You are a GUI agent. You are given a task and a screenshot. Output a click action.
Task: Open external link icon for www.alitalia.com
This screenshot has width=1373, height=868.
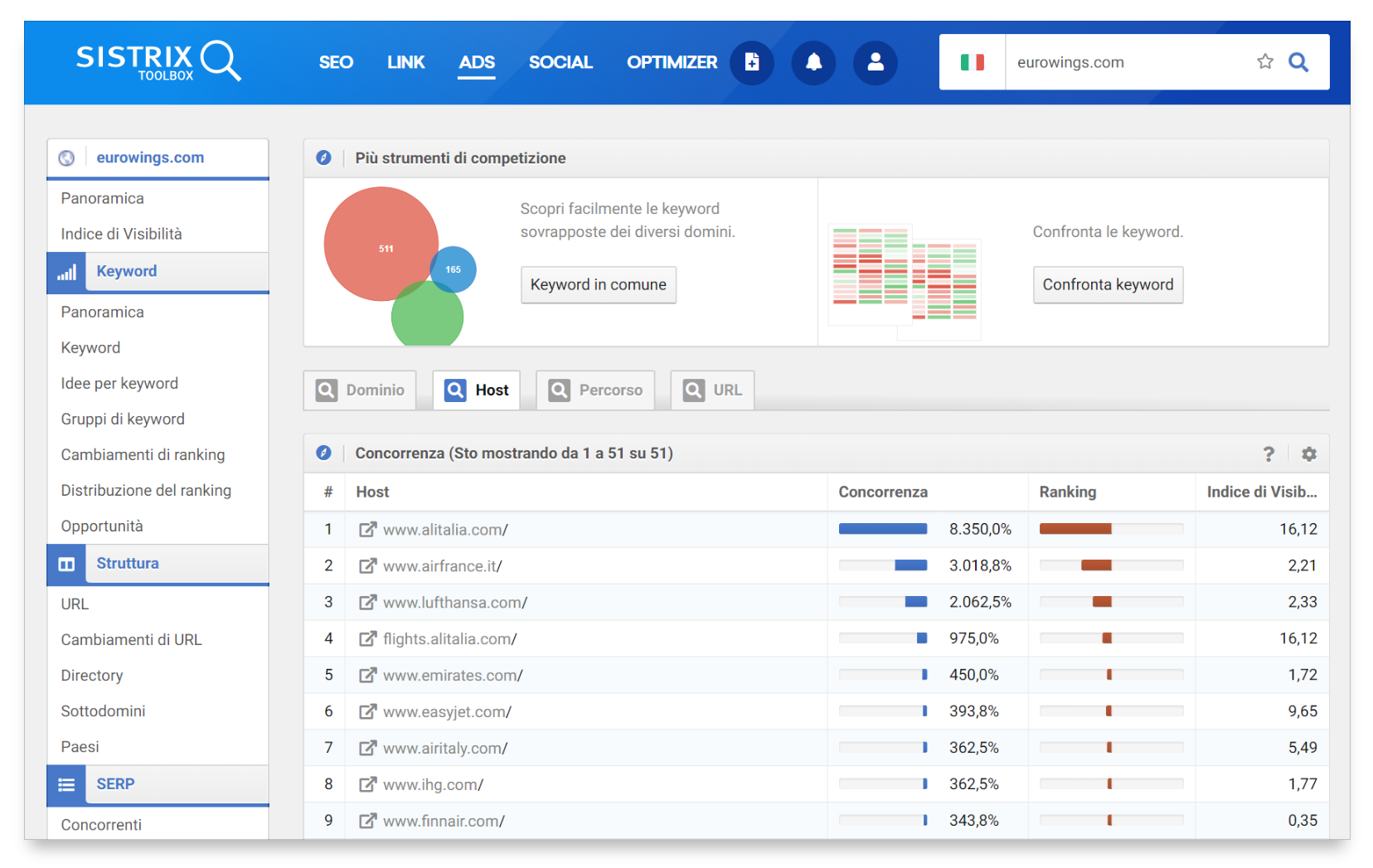click(x=367, y=529)
